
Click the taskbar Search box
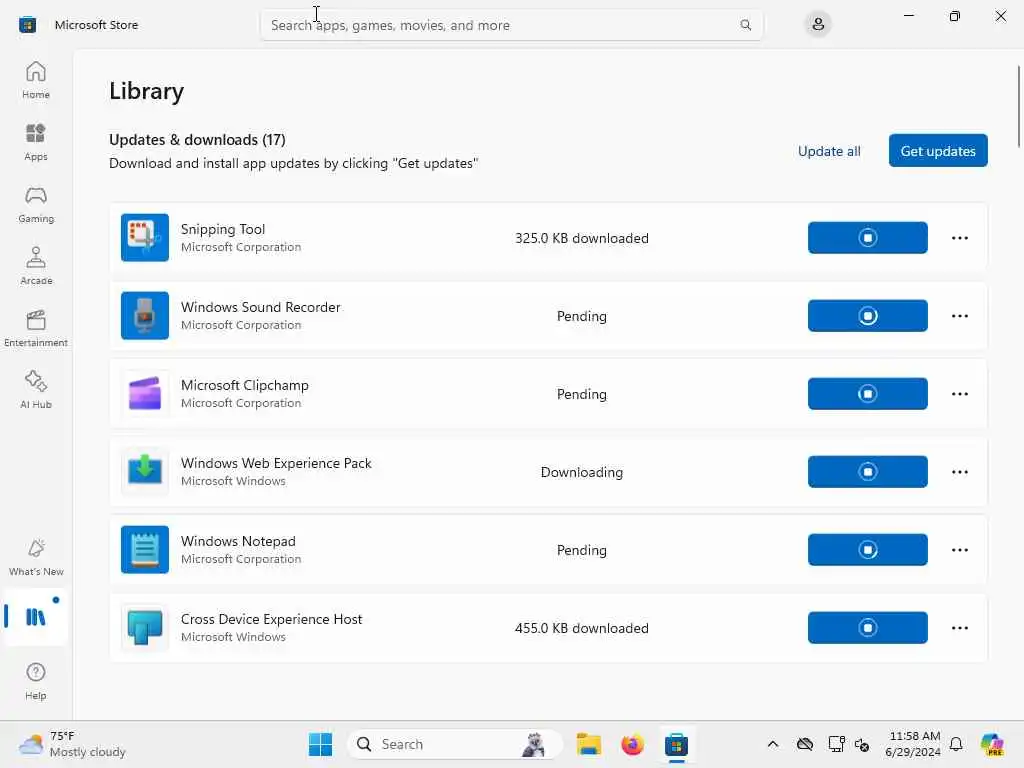click(455, 744)
